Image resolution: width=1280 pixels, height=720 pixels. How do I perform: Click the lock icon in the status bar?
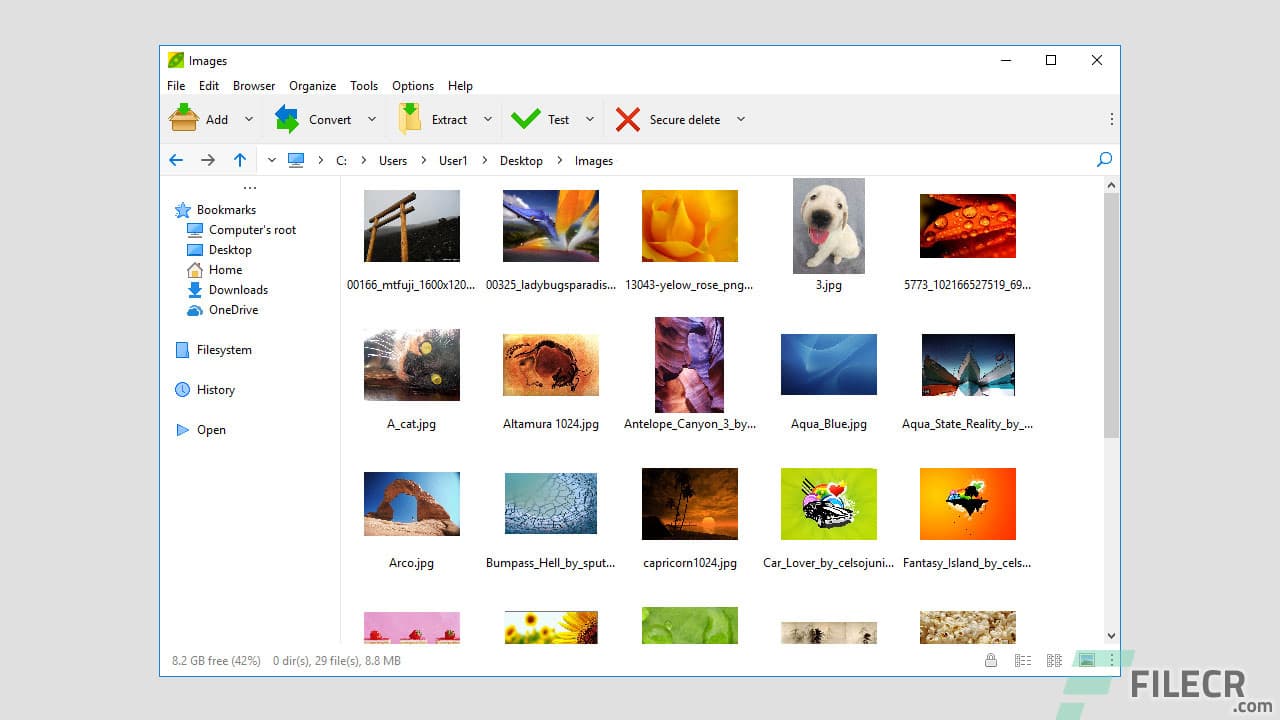click(x=991, y=660)
